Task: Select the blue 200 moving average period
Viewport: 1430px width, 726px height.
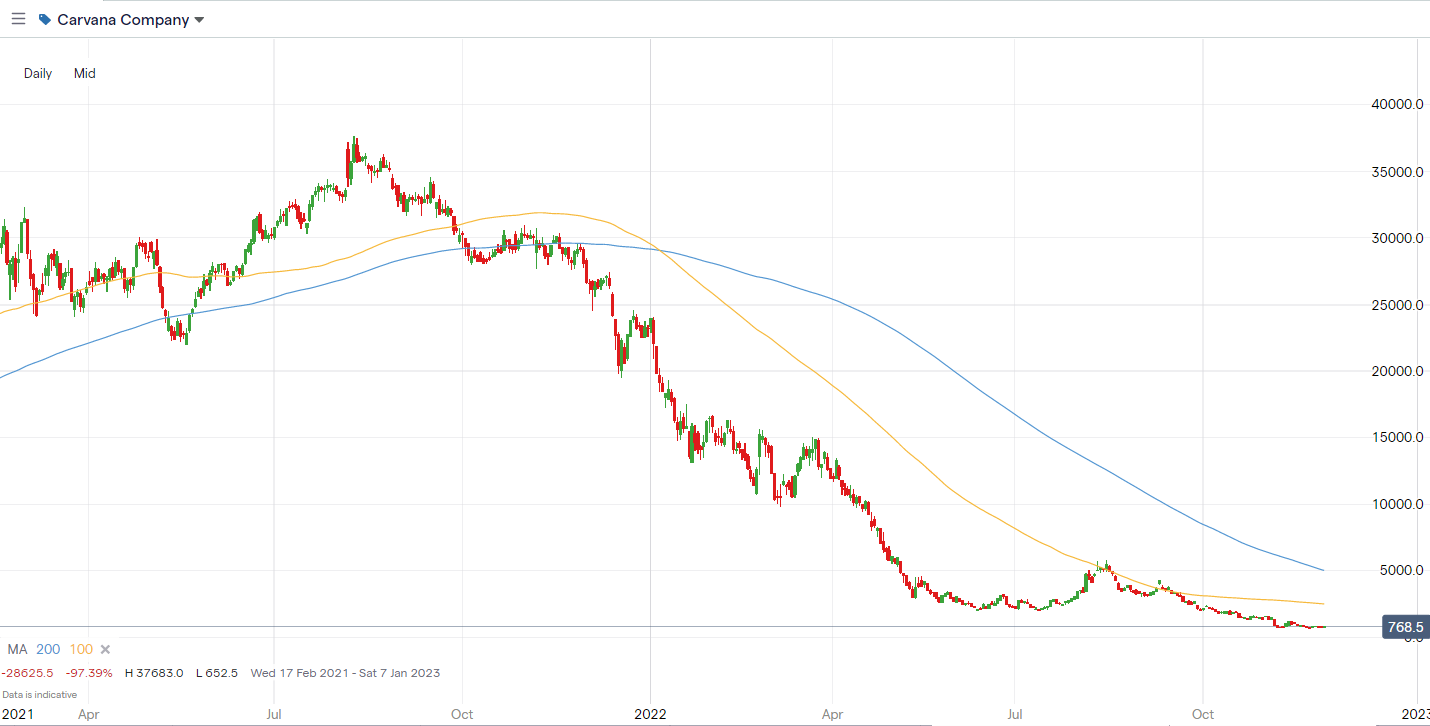Action: coord(48,649)
